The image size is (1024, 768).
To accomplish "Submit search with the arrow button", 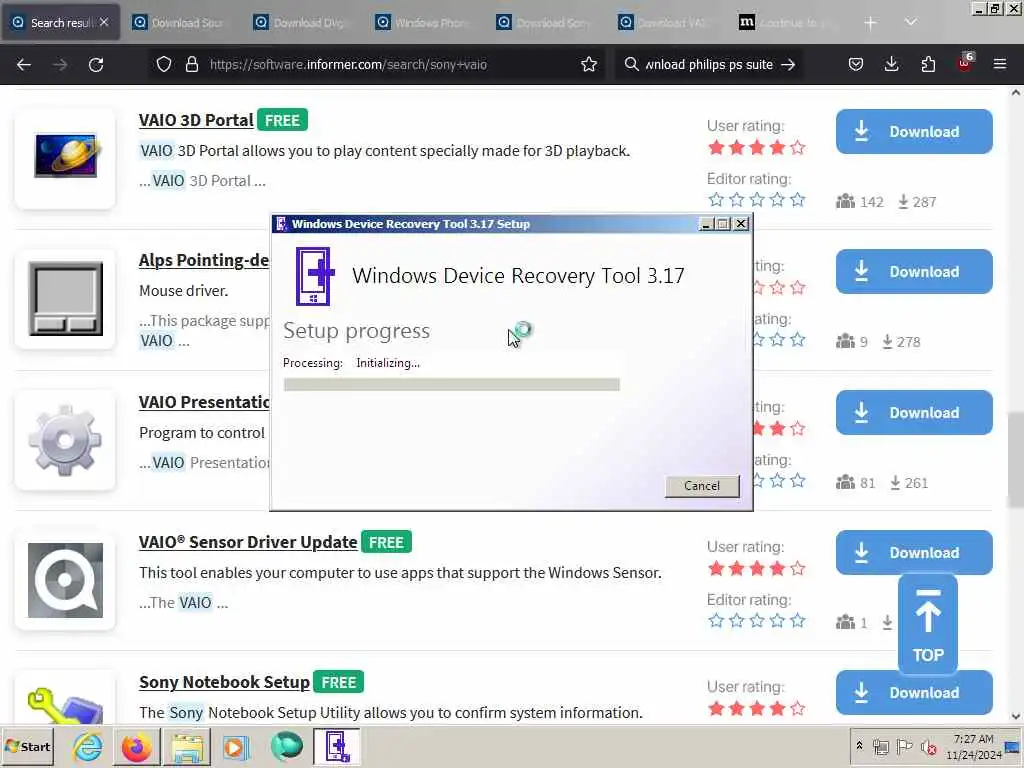I will 788,65.
